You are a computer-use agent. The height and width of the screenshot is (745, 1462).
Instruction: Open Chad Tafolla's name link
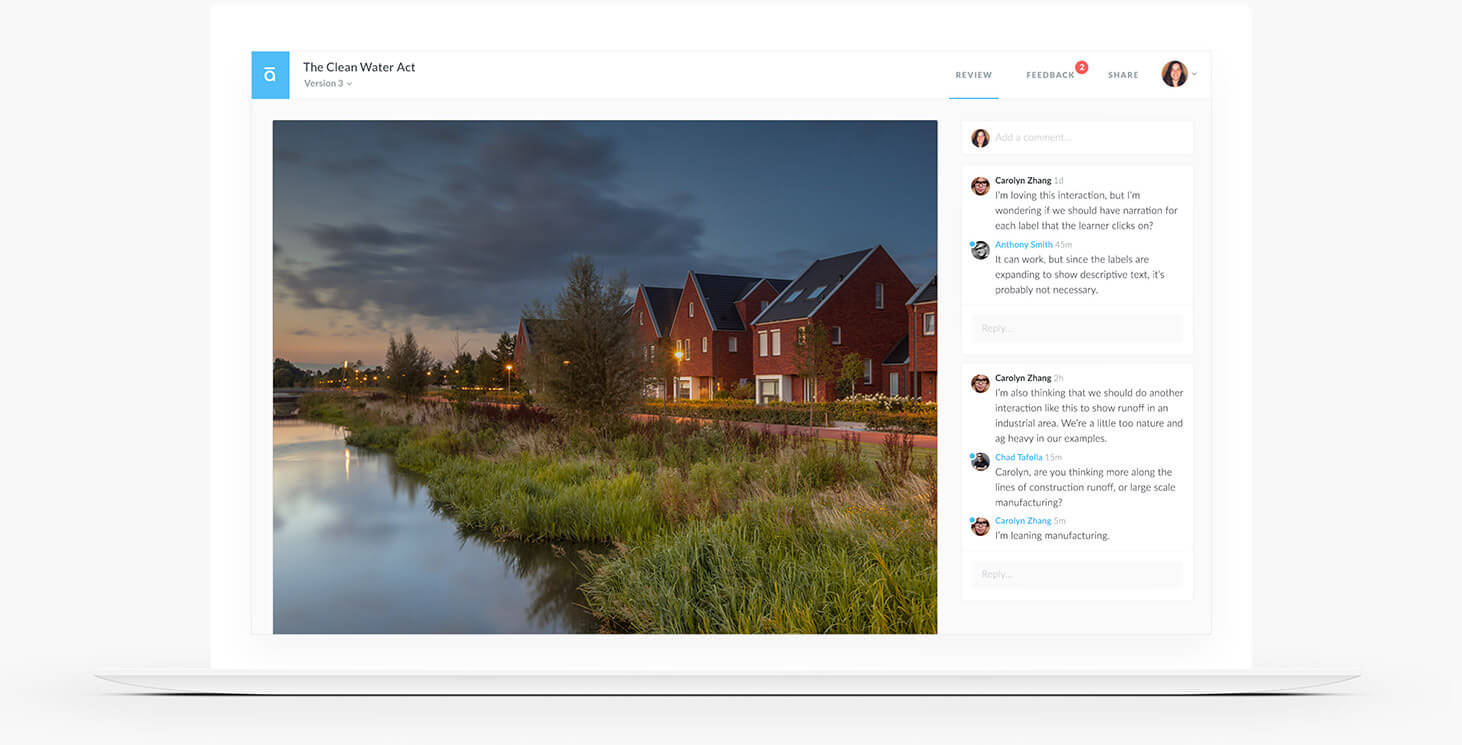tap(1018, 457)
